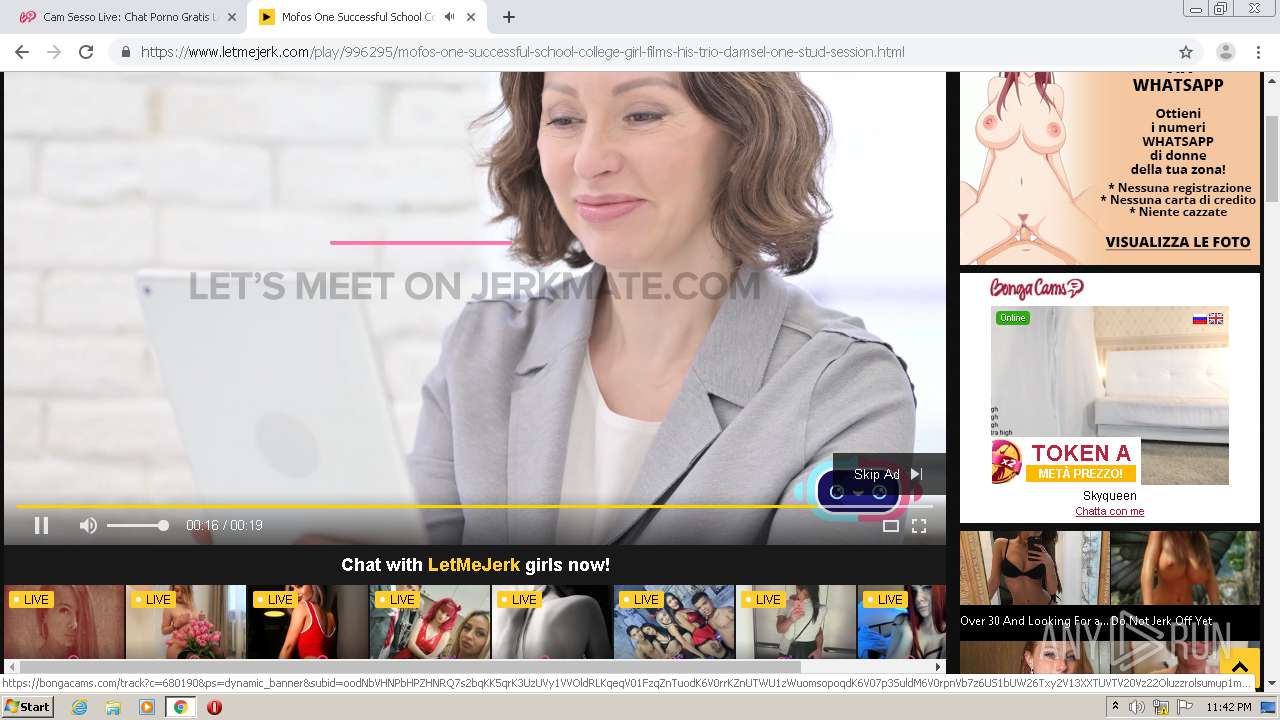Enter fullscreen from the player controls

click(919, 526)
